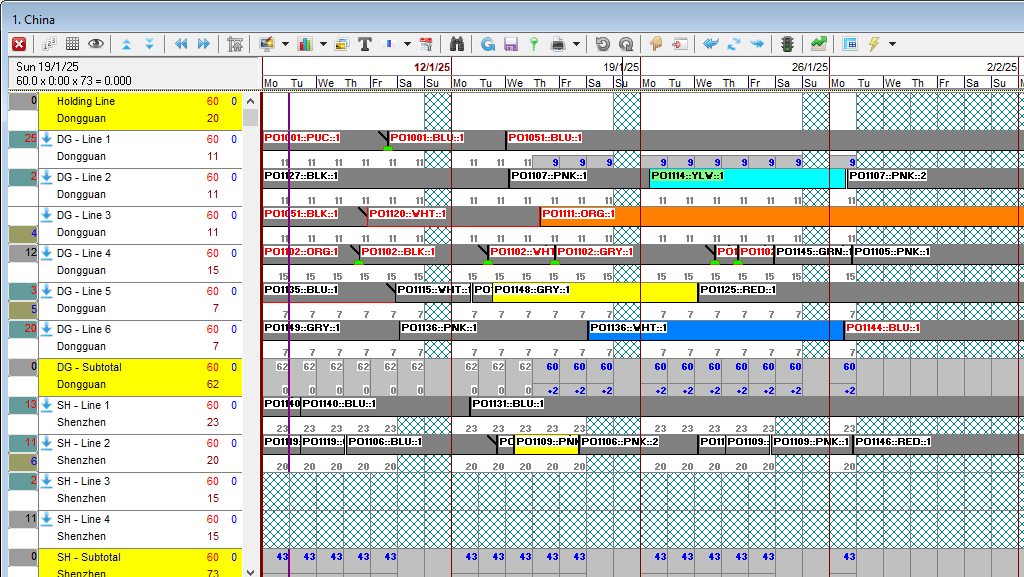This screenshot has height=577, width=1024.
Task: Click the blue double back-arrow icon
Action: coord(711,44)
